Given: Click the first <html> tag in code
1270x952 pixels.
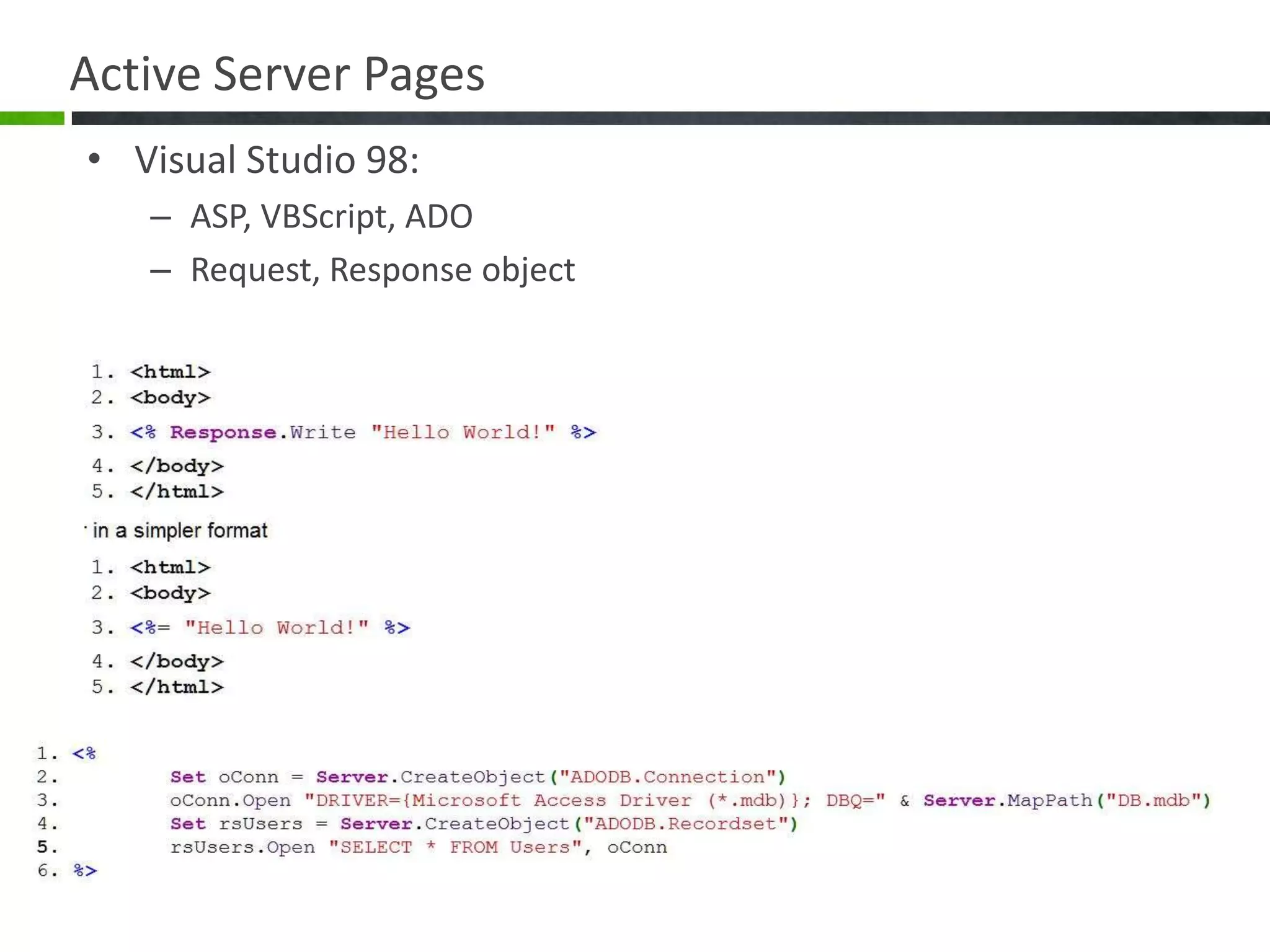Looking at the screenshot, I should (170, 372).
